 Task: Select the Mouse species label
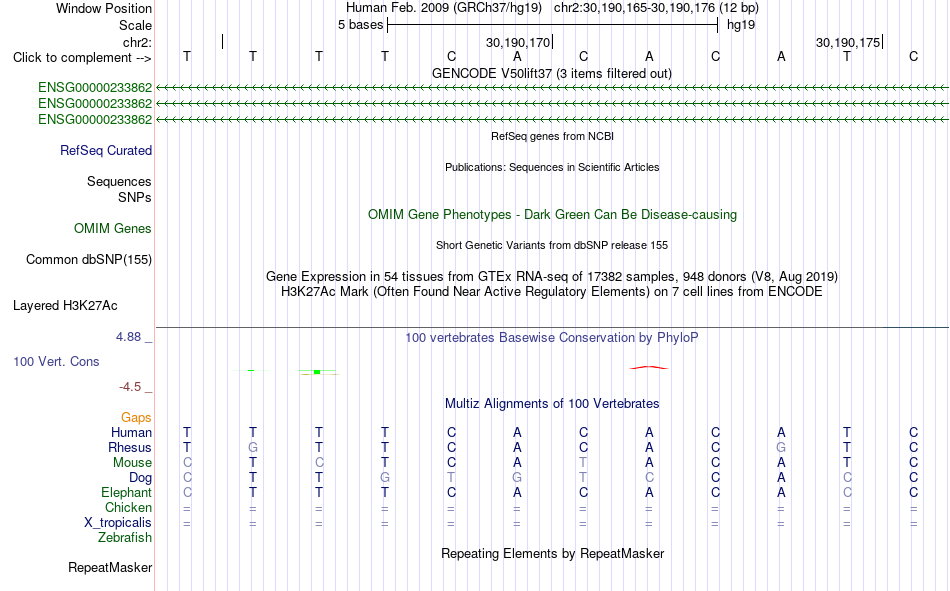coord(132,462)
